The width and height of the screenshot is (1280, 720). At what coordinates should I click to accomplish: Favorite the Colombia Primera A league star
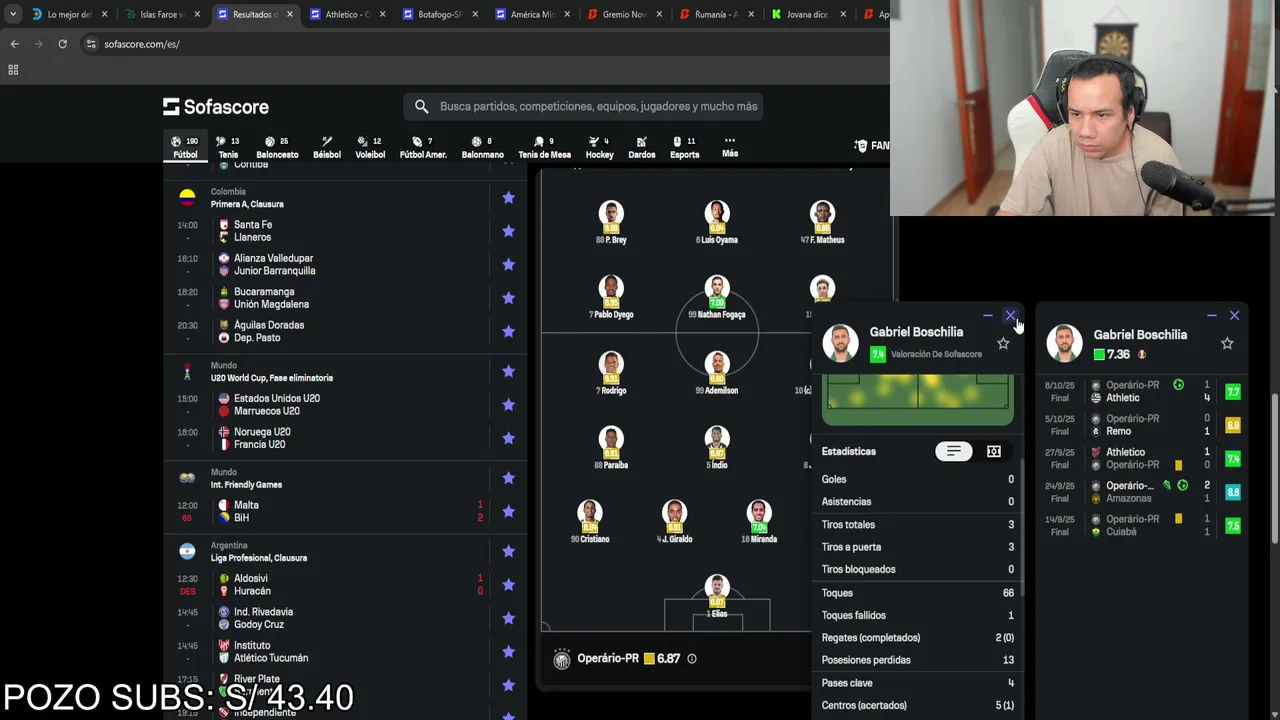[x=508, y=197]
